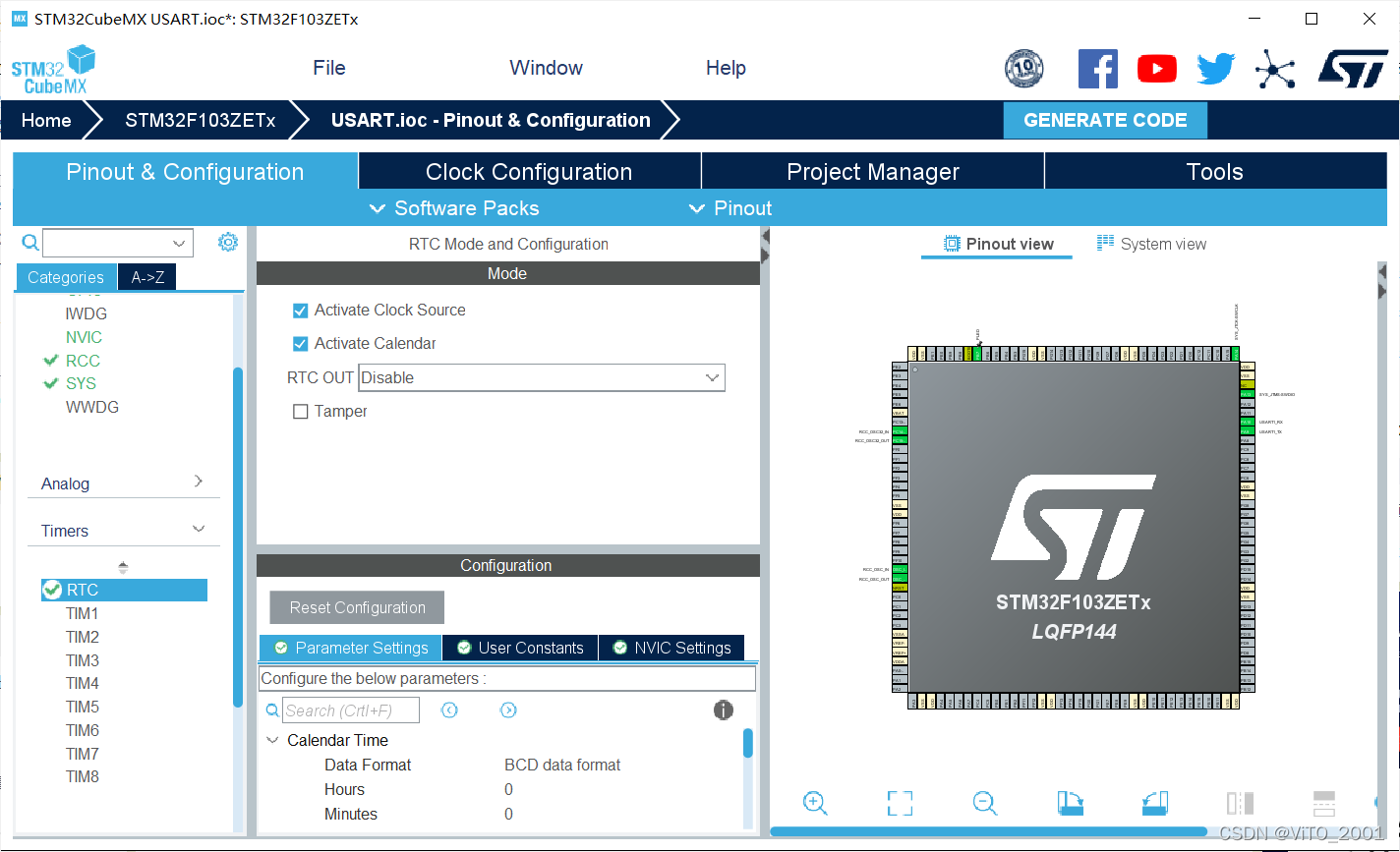Click the parameter list vertical scrollbar
The height and width of the screenshot is (852, 1400).
748,743
